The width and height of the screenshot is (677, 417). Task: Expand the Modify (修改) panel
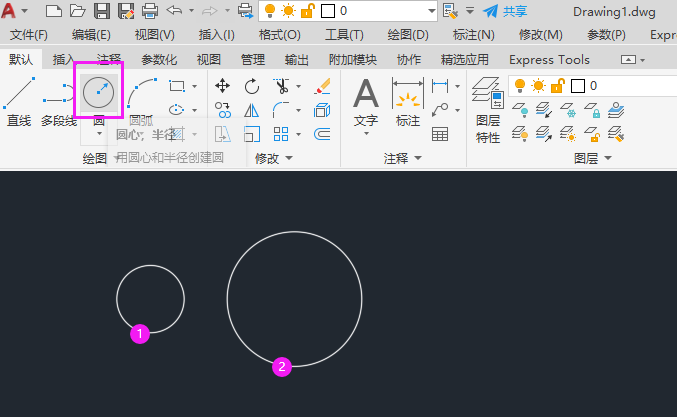tap(274, 158)
